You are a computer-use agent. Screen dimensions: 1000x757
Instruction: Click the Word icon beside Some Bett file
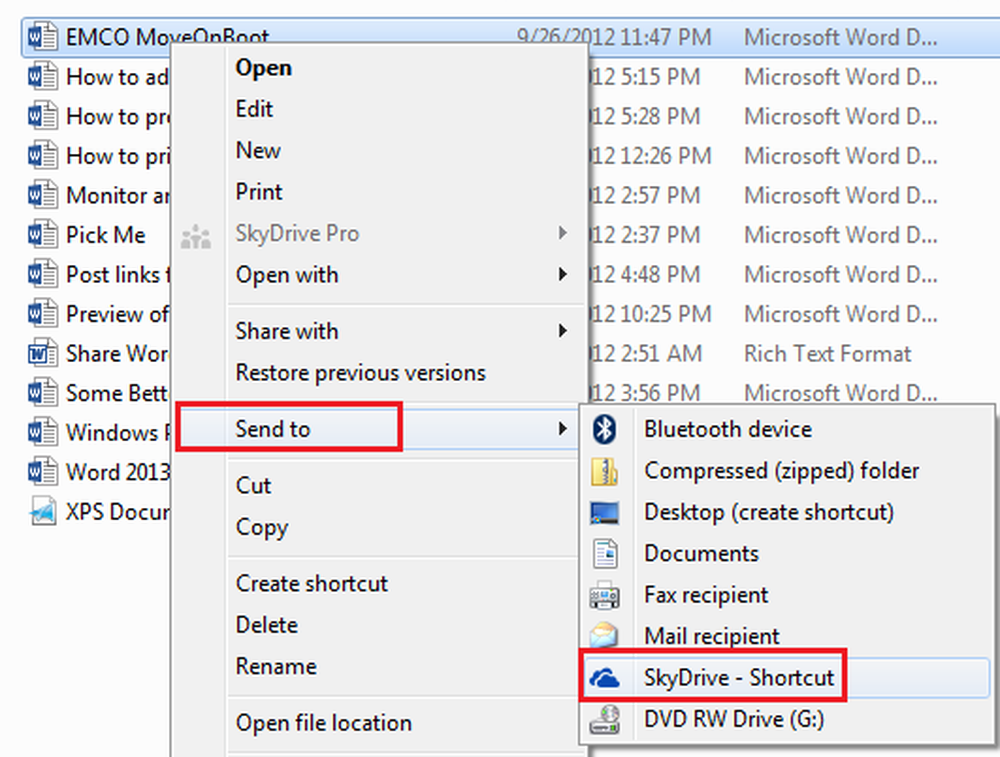(43, 393)
